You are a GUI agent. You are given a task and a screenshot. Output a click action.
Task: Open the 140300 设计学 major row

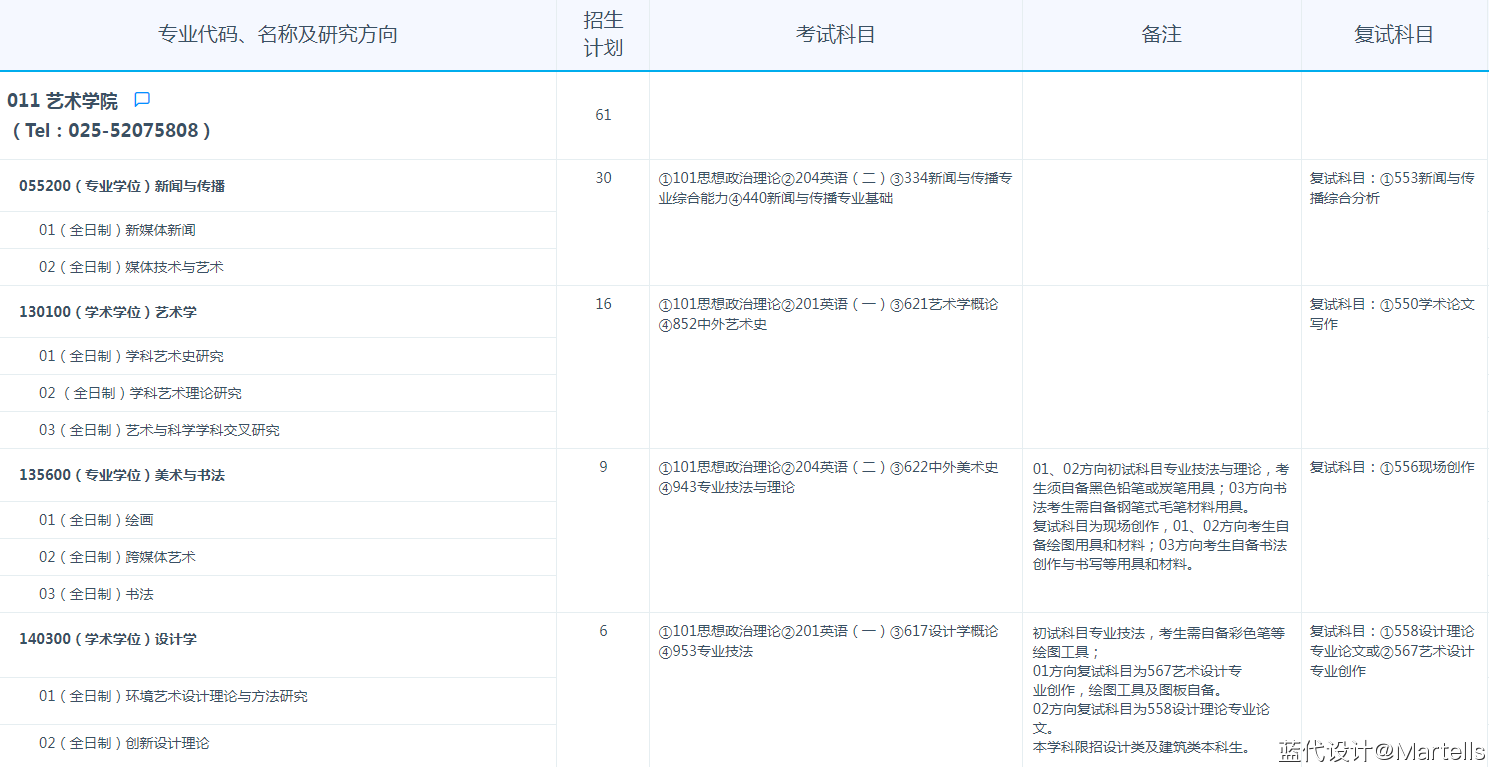108,639
